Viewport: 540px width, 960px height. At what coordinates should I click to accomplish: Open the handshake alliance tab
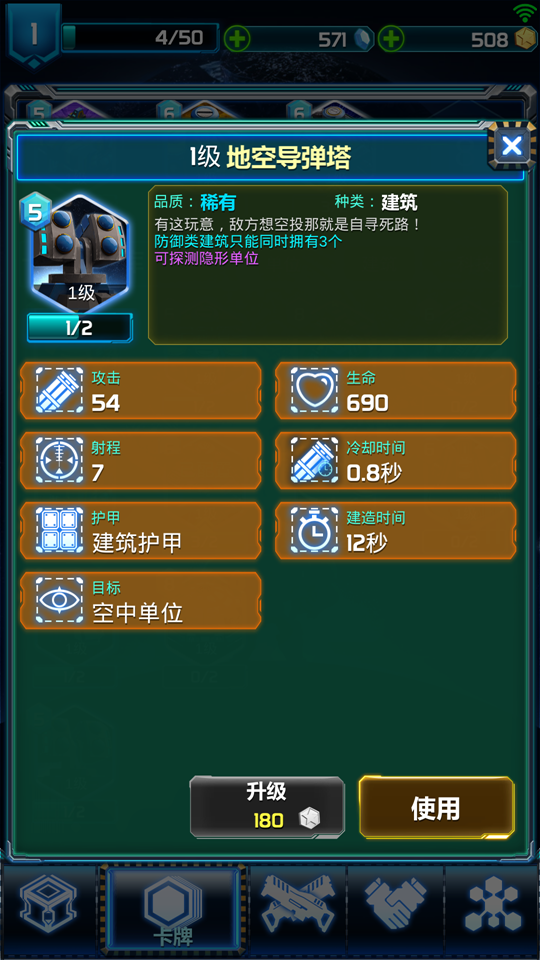[396, 909]
